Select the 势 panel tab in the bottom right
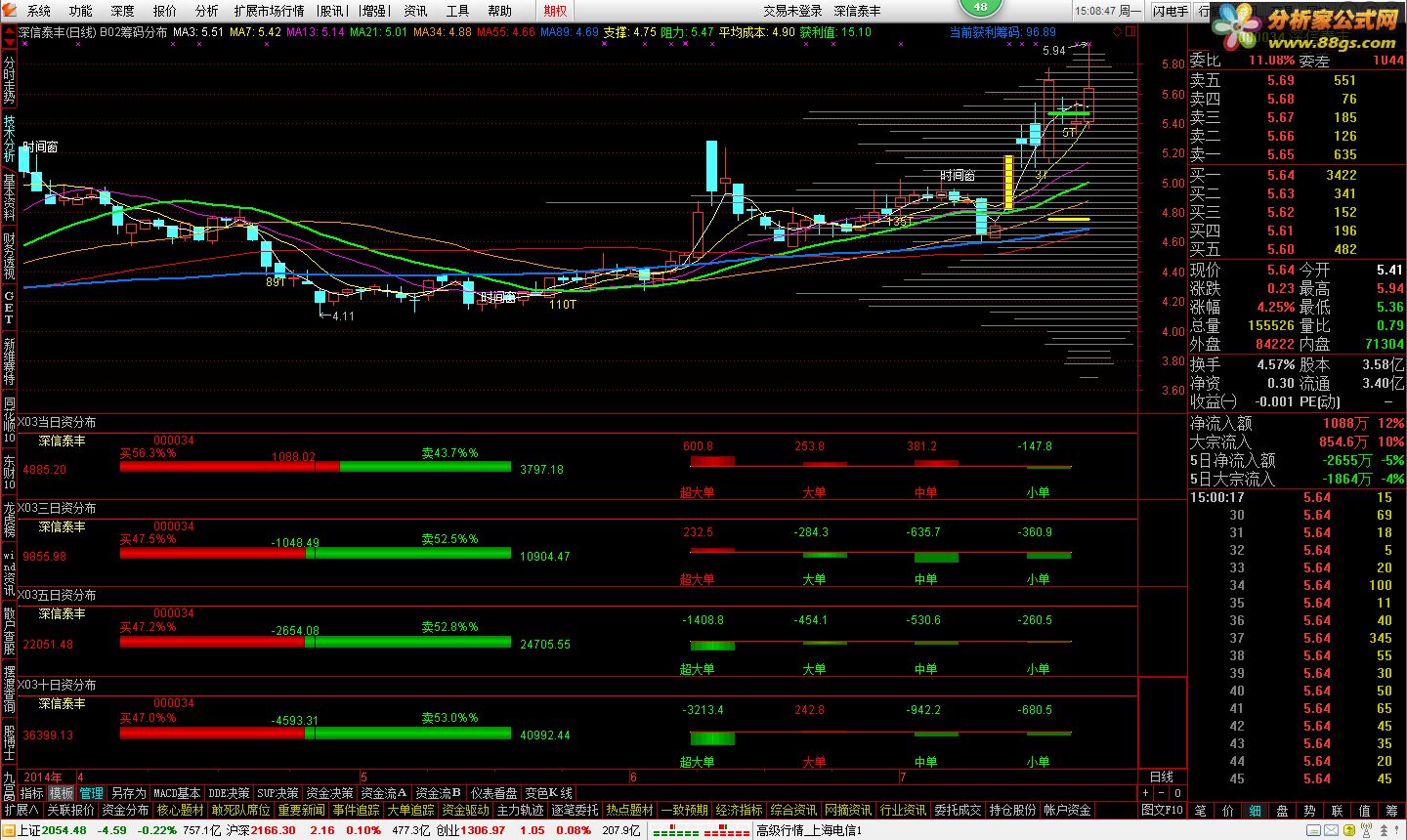 coord(1309,811)
